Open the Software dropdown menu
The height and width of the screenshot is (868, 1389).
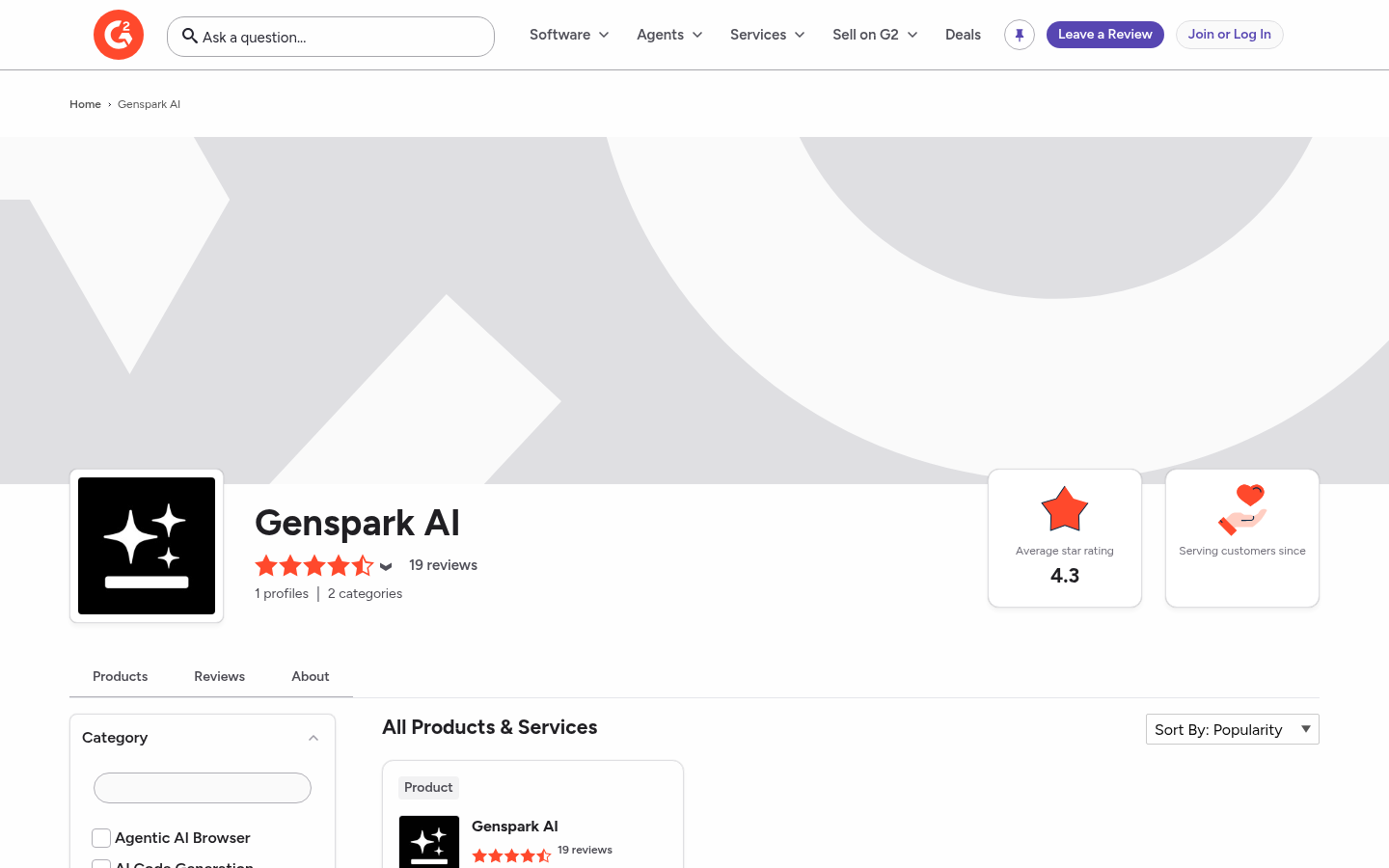(569, 35)
